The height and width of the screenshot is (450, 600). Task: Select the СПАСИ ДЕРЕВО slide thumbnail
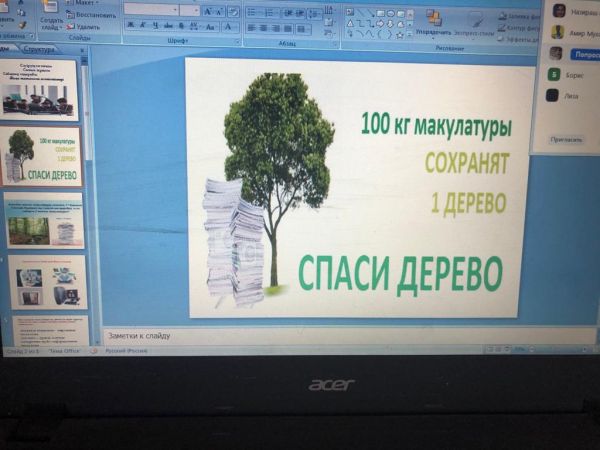click(x=43, y=156)
